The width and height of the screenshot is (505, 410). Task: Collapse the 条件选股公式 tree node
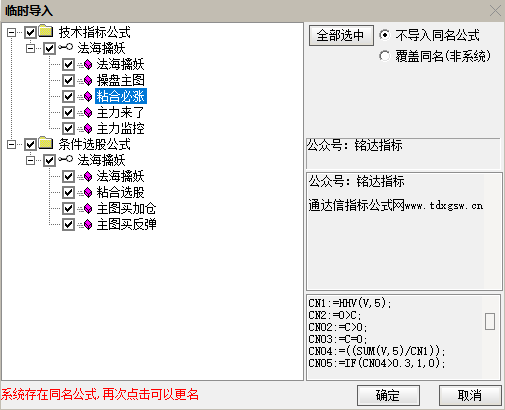pos(11,144)
